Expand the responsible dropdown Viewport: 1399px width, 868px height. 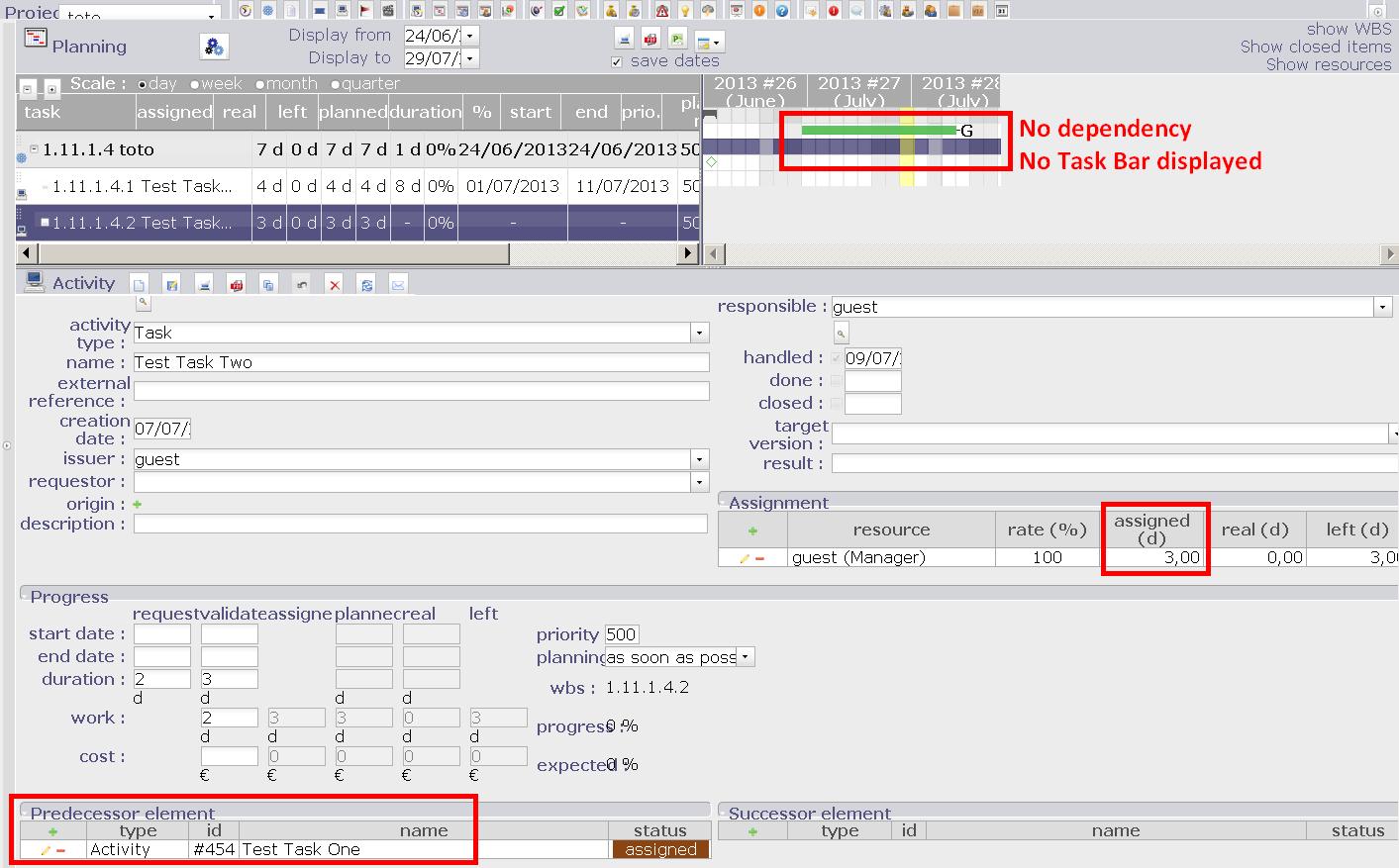coord(1382,308)
